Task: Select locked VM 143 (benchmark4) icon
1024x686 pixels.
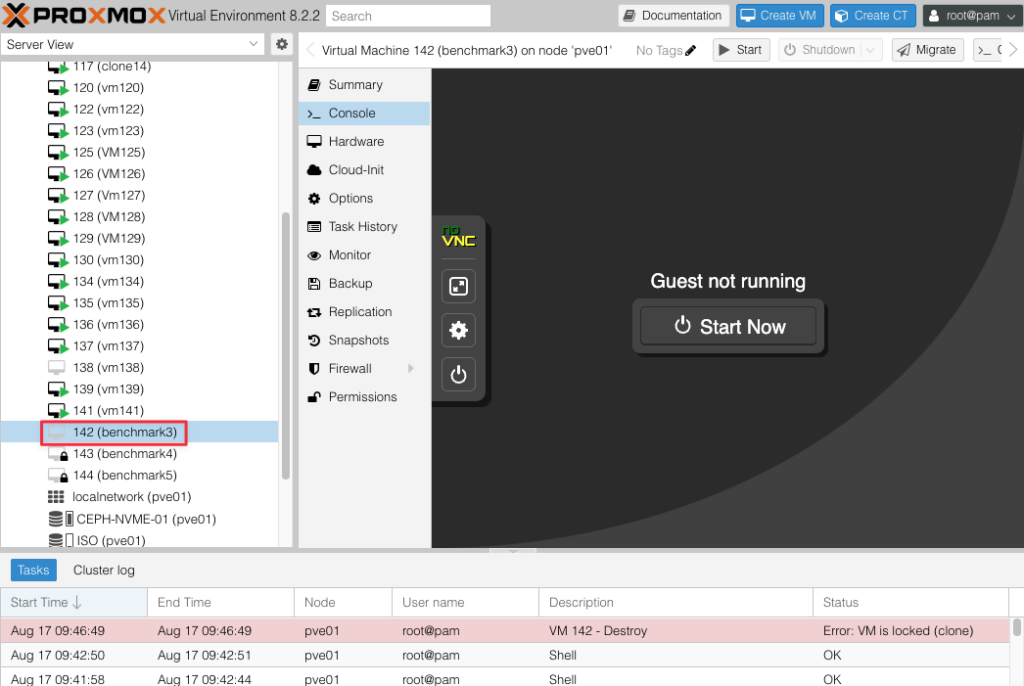Action: [x=58, y=454]
